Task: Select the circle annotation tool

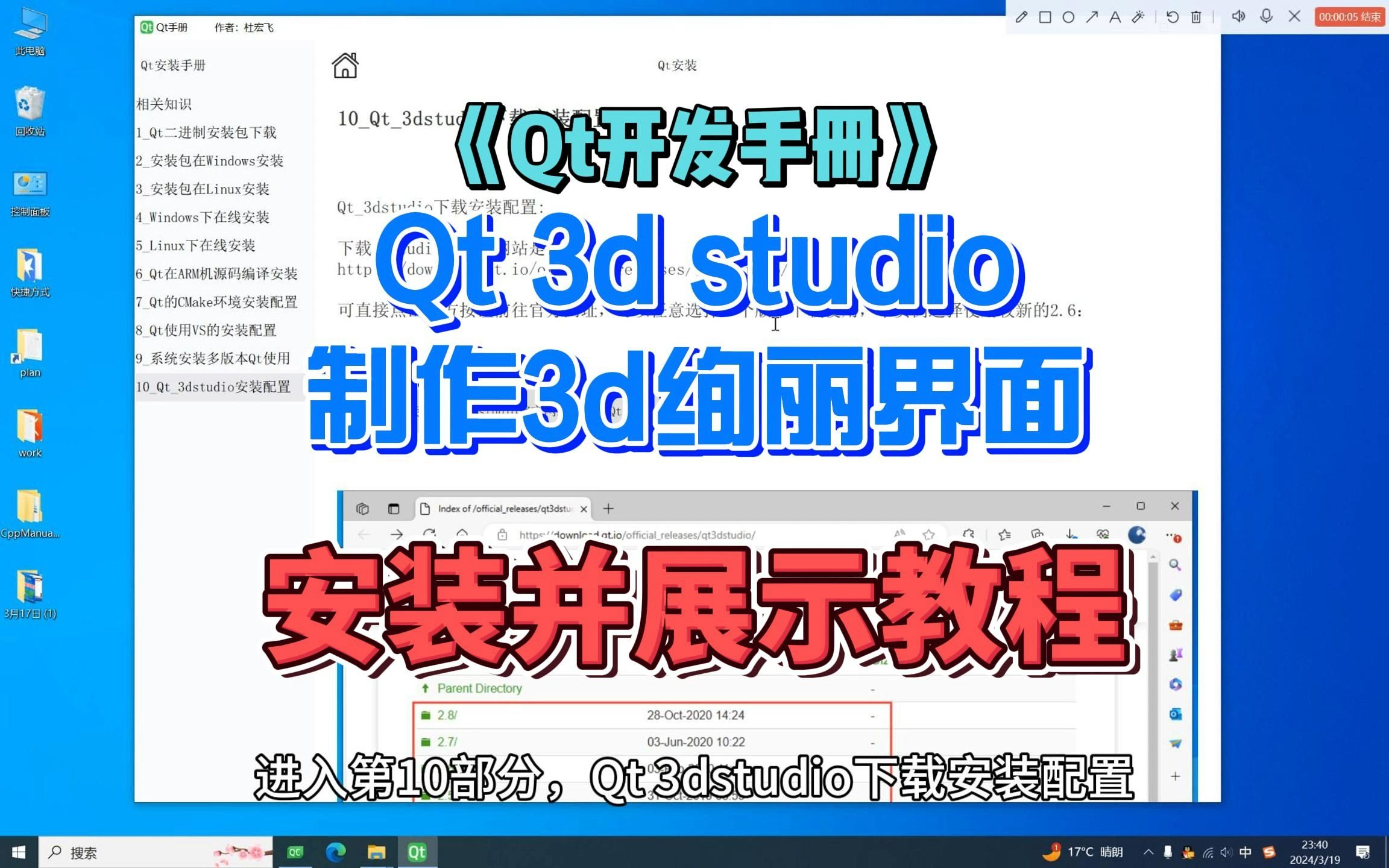Action: 1068,17
